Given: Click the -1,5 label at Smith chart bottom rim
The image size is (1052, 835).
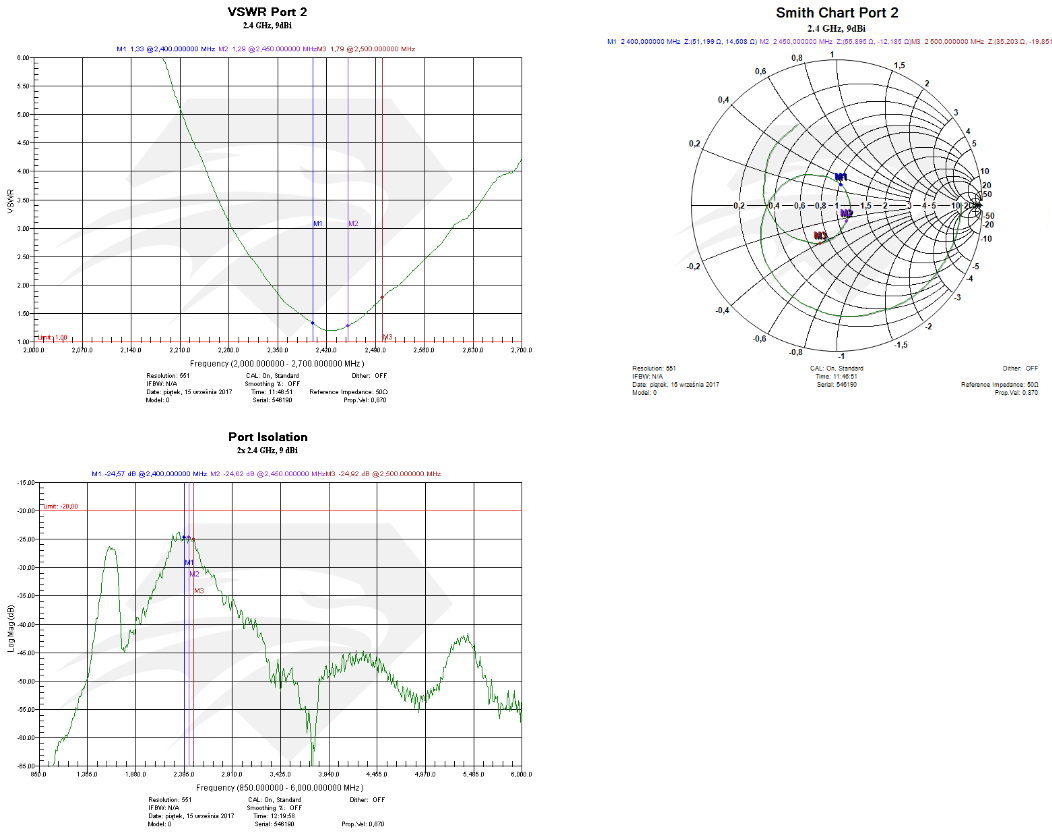Looking at the screenshot, I should 901,345.
